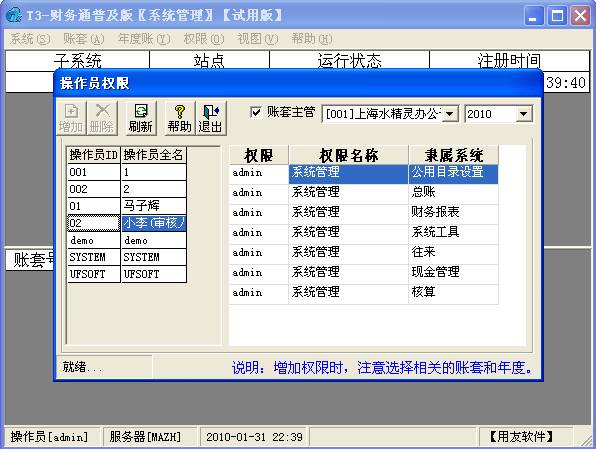Click the 操作员ID column header
The height and width of the screenshot is (449, 596).
tap(94, 155)
